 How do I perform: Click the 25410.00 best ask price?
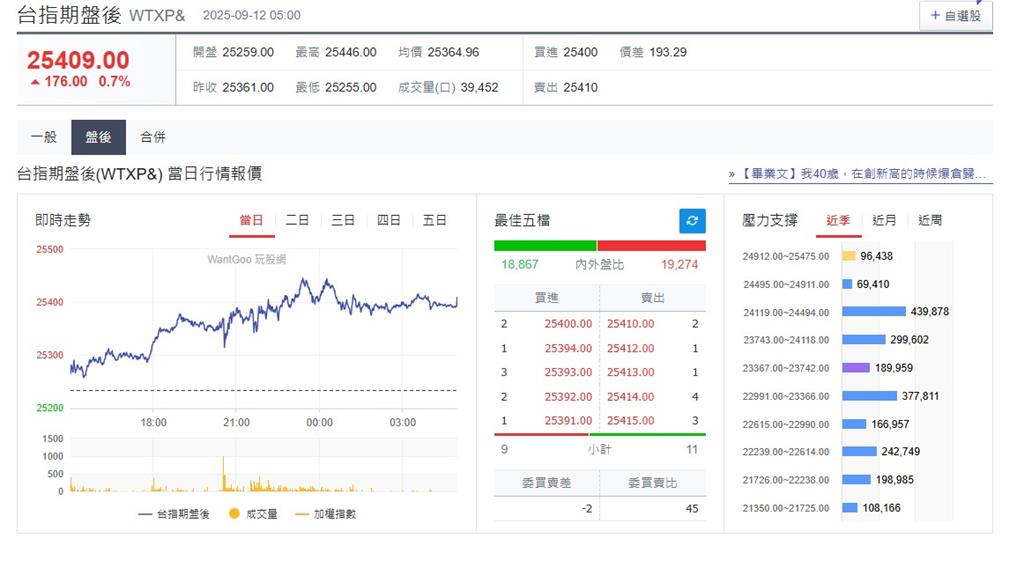630,324
